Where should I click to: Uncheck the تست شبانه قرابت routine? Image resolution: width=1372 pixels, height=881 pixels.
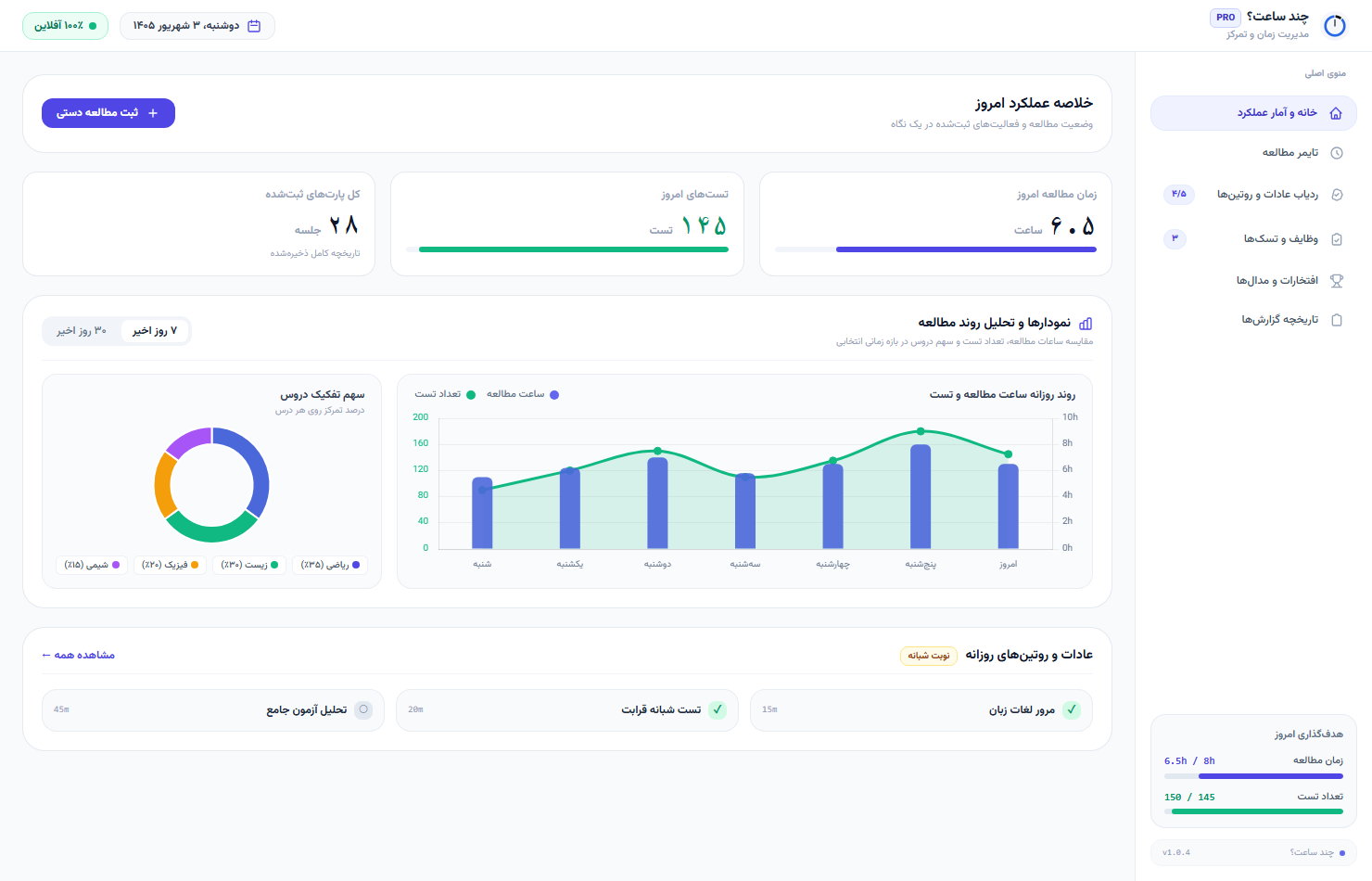718,710
